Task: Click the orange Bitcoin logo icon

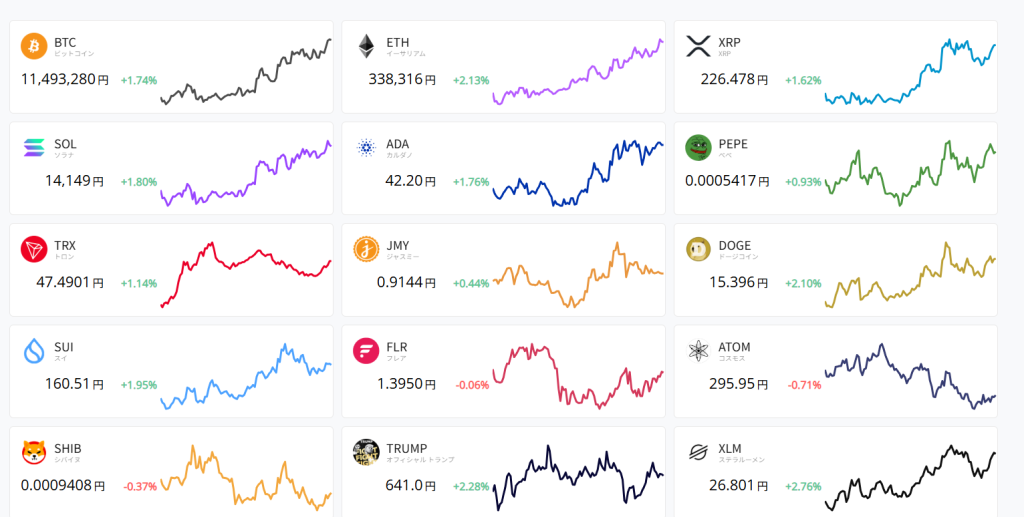Action: pyautogui.click(x=34, y=46)
